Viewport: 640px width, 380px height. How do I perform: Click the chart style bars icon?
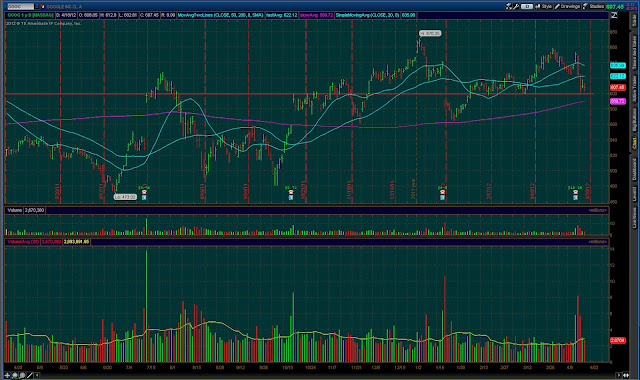tap(538, 6)
